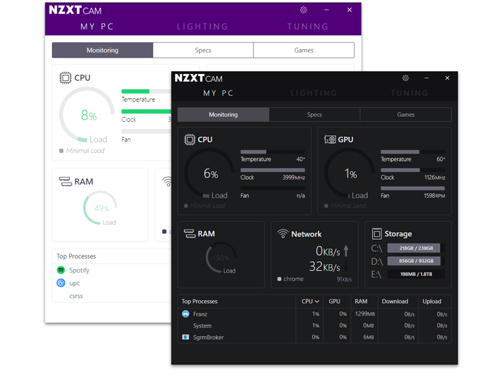
Task: Minimize the dark CAM window
Action: 426,78
